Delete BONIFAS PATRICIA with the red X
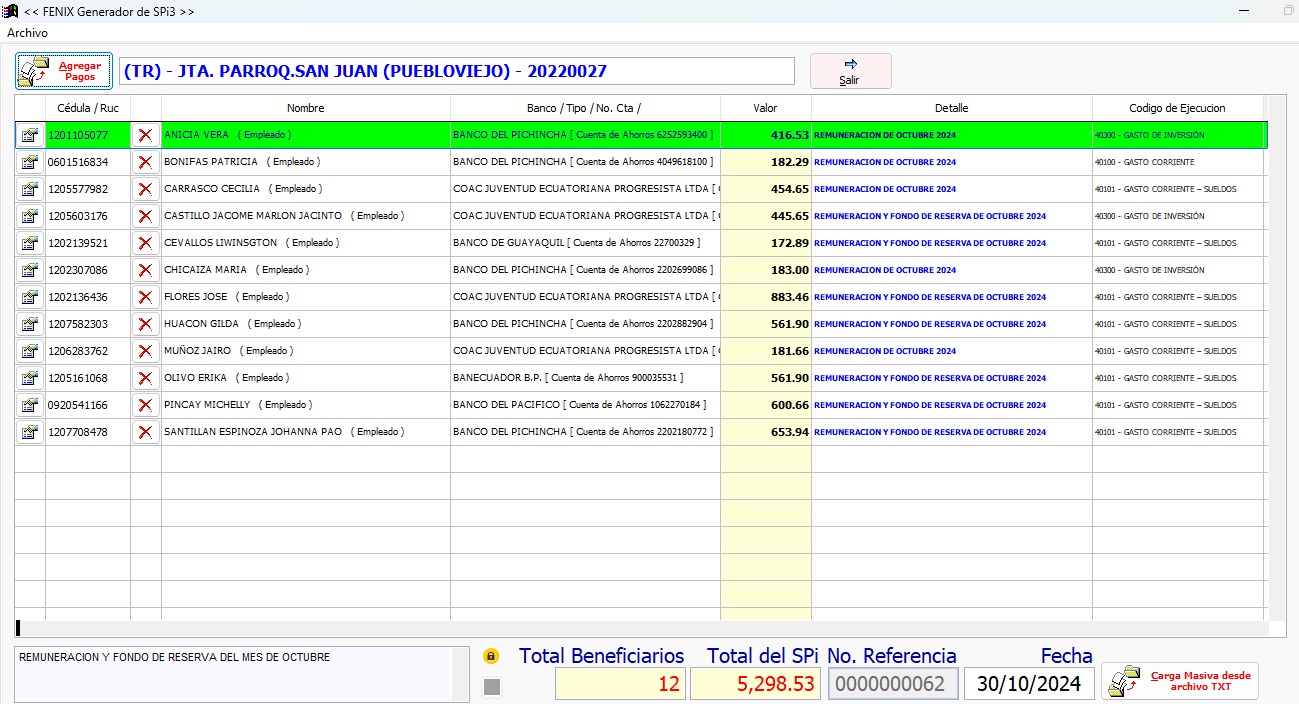 145,162
